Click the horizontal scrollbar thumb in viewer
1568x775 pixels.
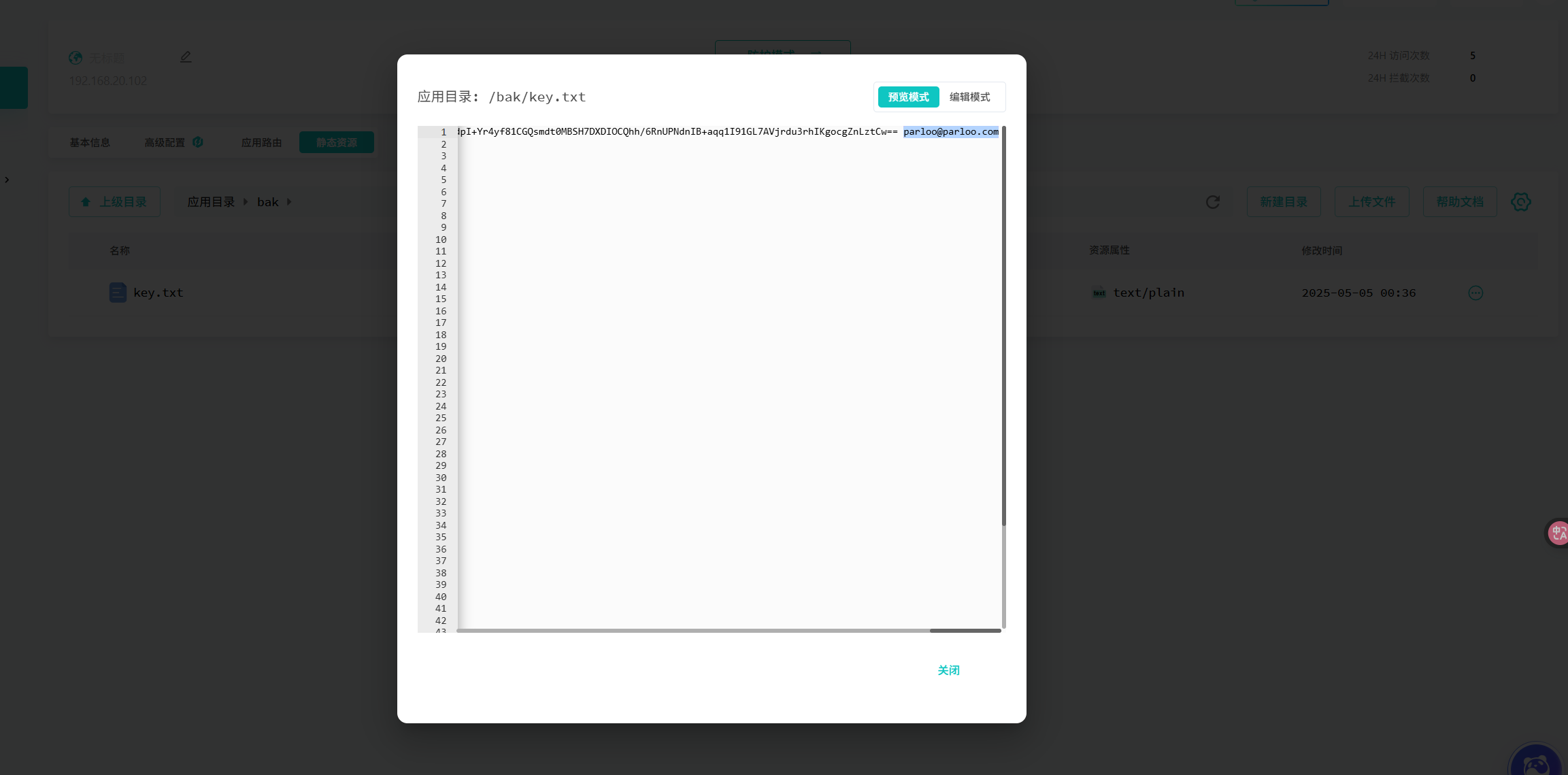pos(965,631)
